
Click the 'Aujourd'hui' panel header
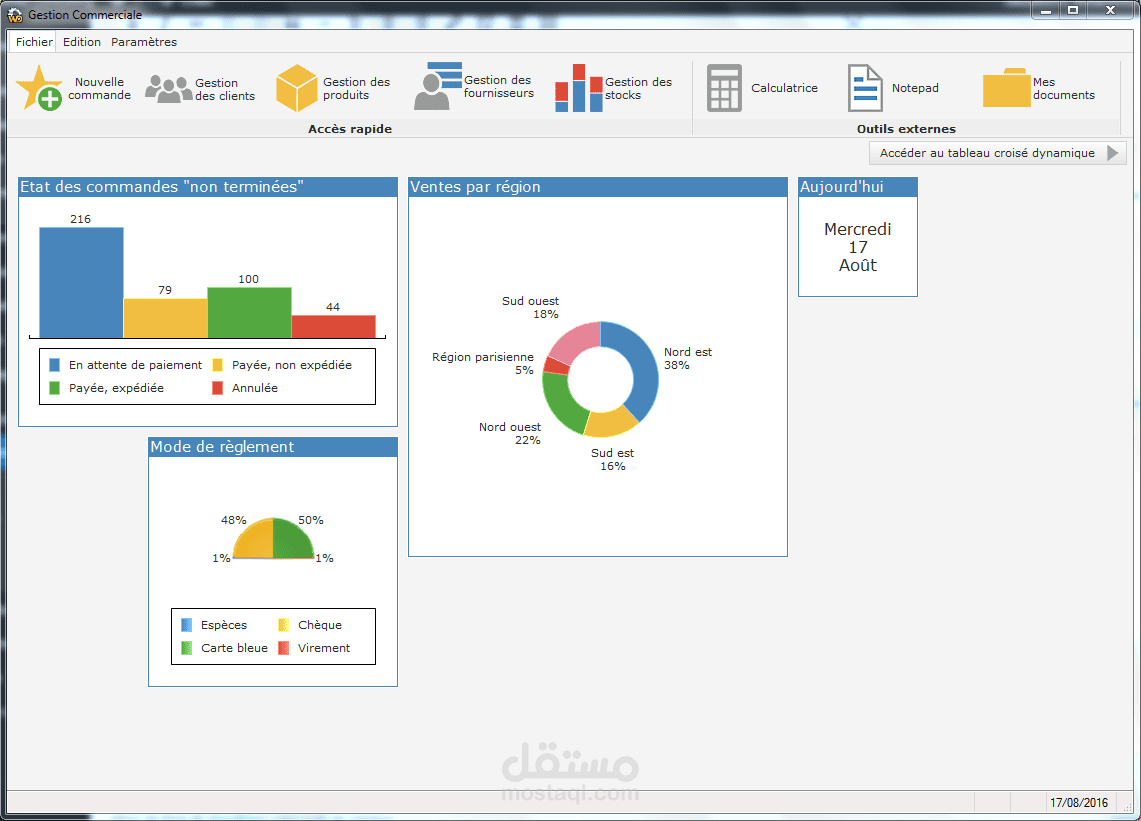(858, 187)
